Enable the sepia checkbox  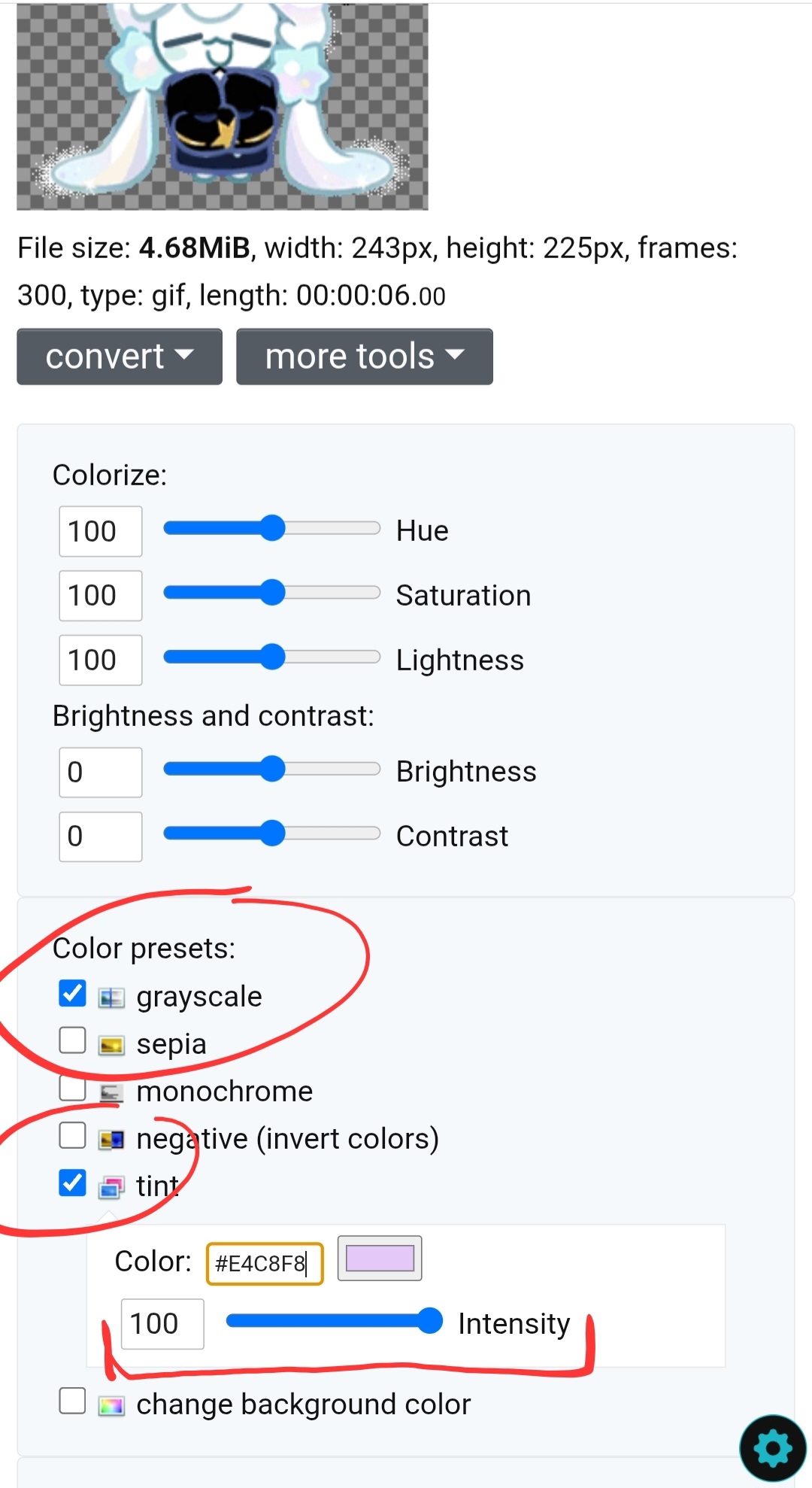tap(72, 1041)
